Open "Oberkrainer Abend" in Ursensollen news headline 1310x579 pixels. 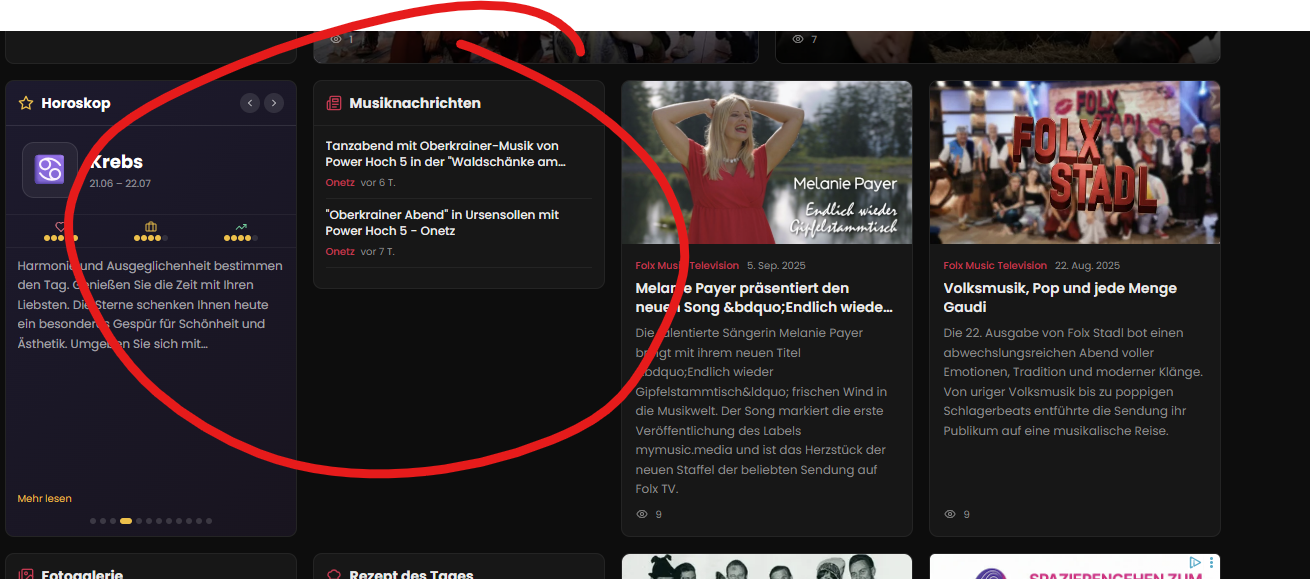point(442,223)
